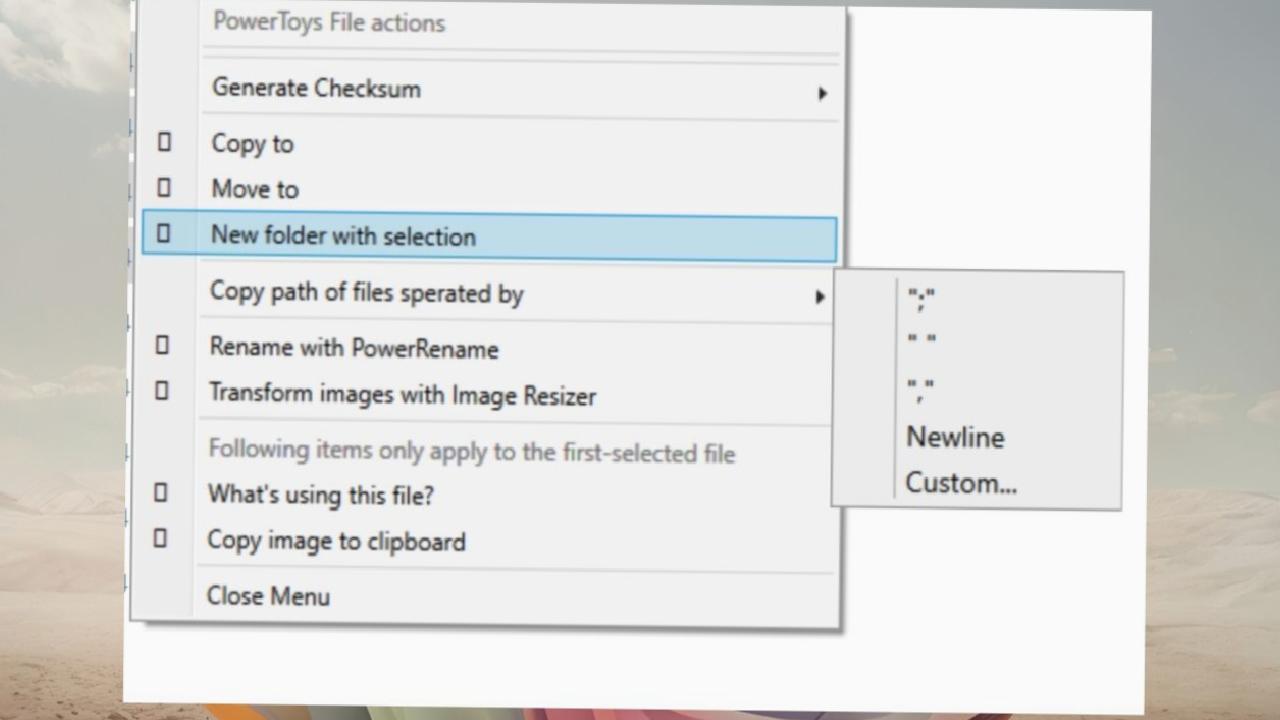Expand the Copy path of files submenu arrow
Image resolution: width=1280 pixels, height=720 pixels.
tap(820, 296)
